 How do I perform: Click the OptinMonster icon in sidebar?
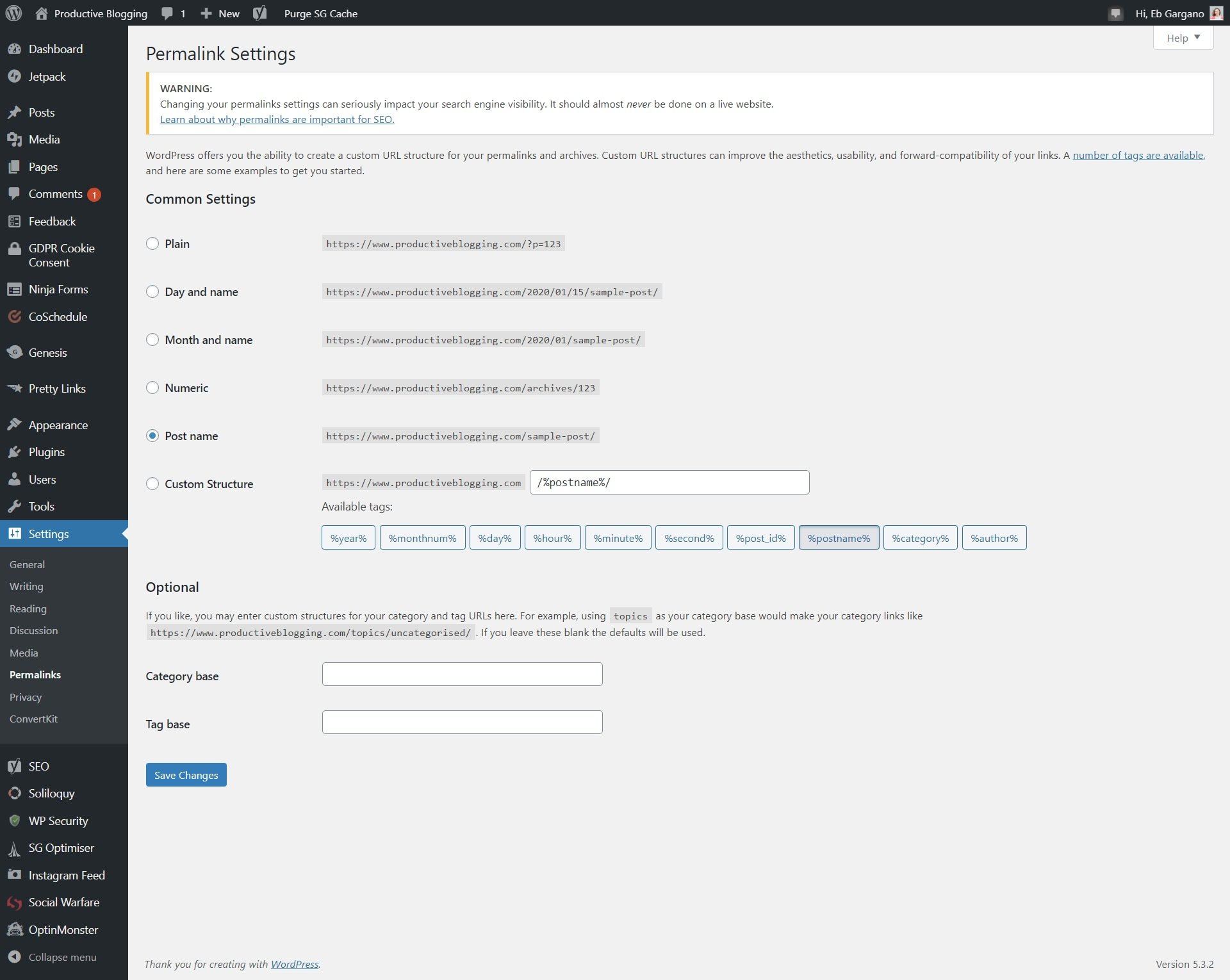(x=14, y=930)
